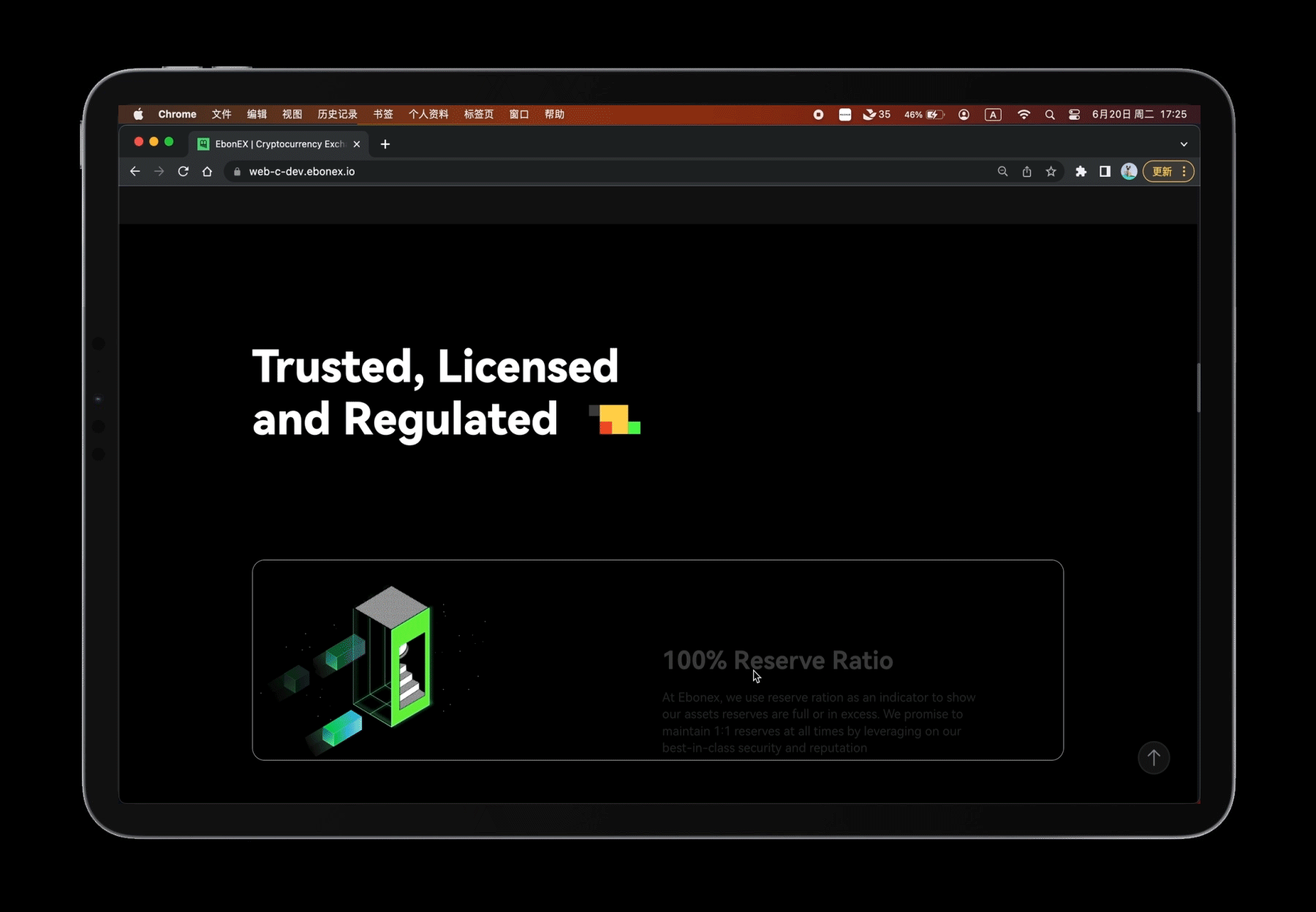Open the 标签页 menu

point(479,114)
